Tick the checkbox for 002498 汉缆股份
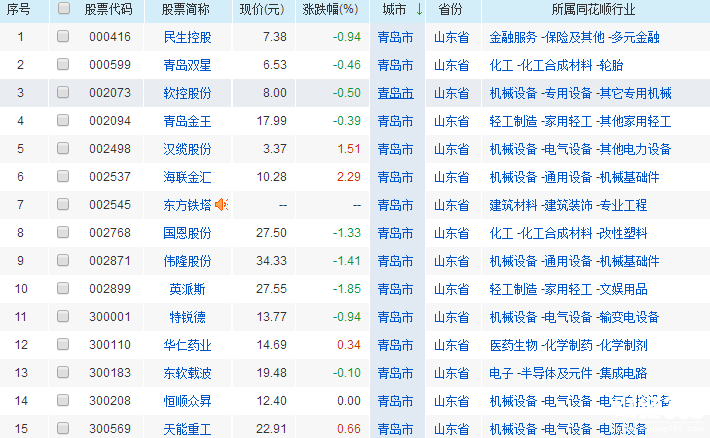The width and height of the screenshot is (710, 438). point(63,148)
